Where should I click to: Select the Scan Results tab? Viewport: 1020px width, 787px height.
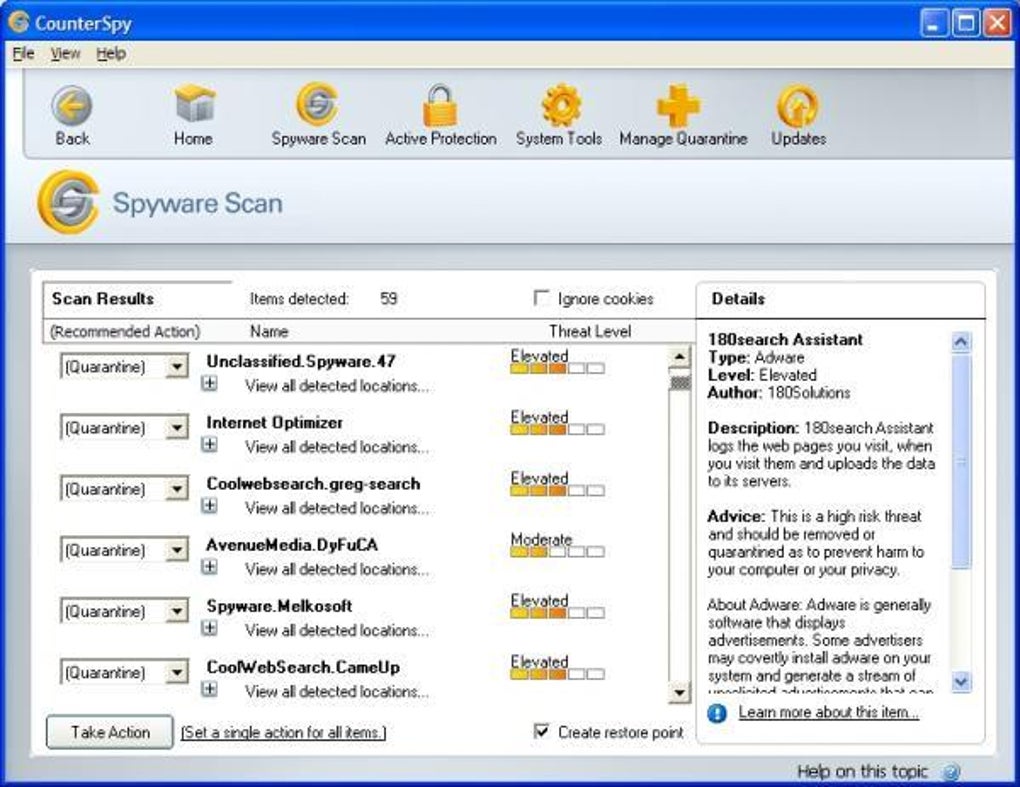click(x=103, y=299)
